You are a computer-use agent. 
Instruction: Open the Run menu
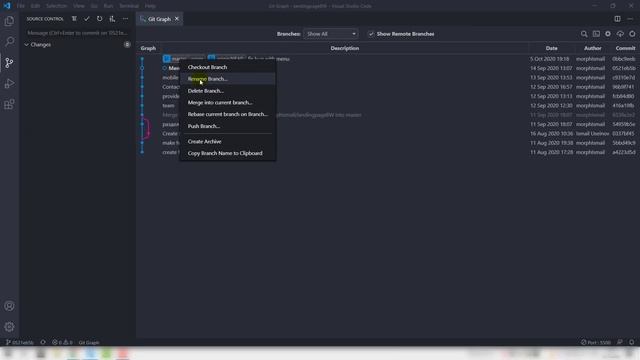[x=108, y=6]
